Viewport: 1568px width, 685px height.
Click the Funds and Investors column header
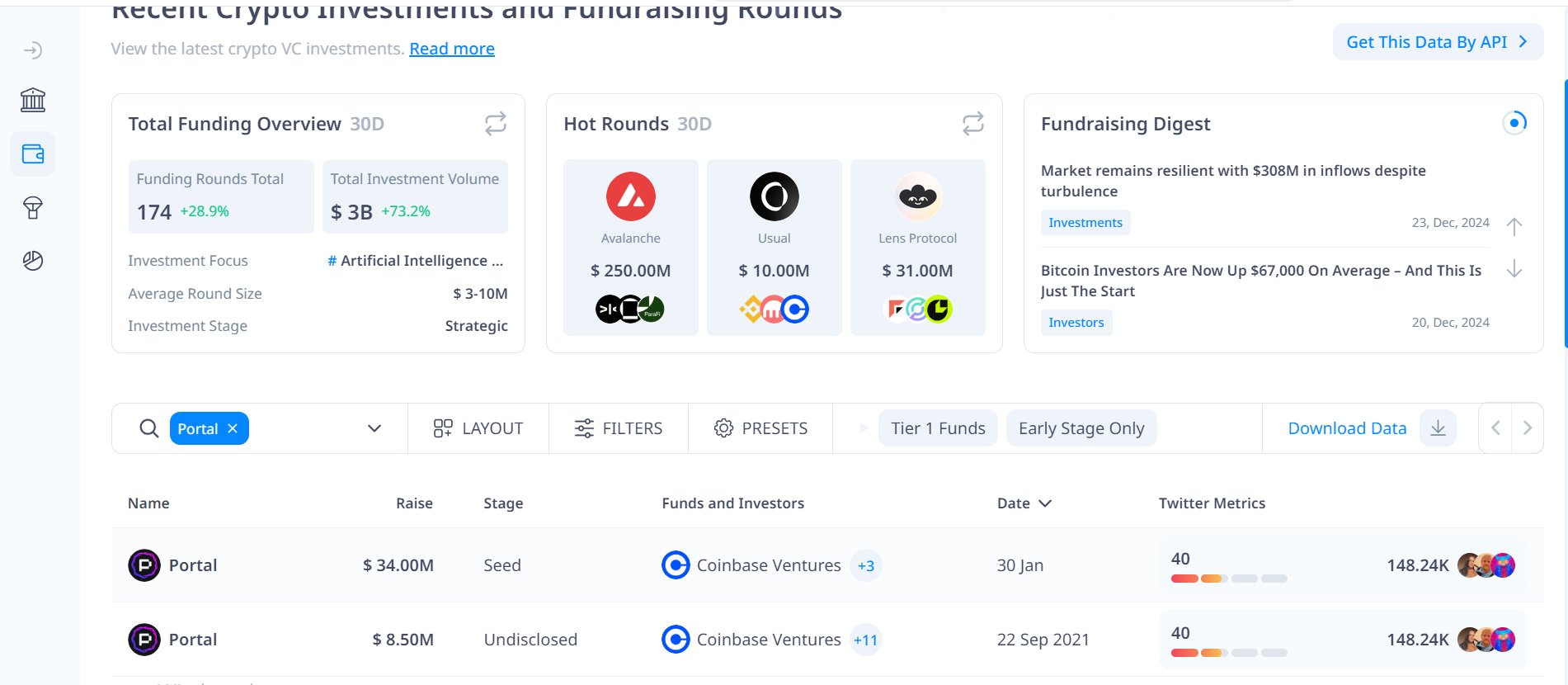tap(732, 503)
